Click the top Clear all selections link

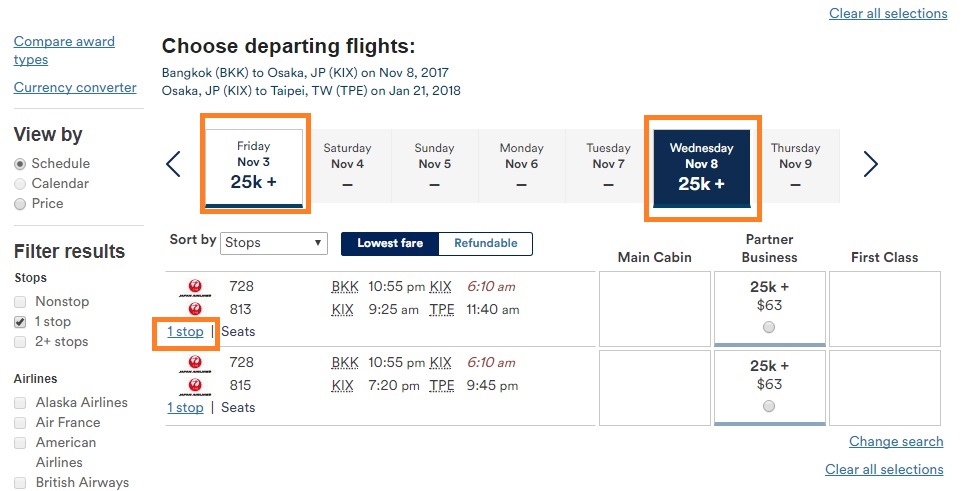pos(888,14)
